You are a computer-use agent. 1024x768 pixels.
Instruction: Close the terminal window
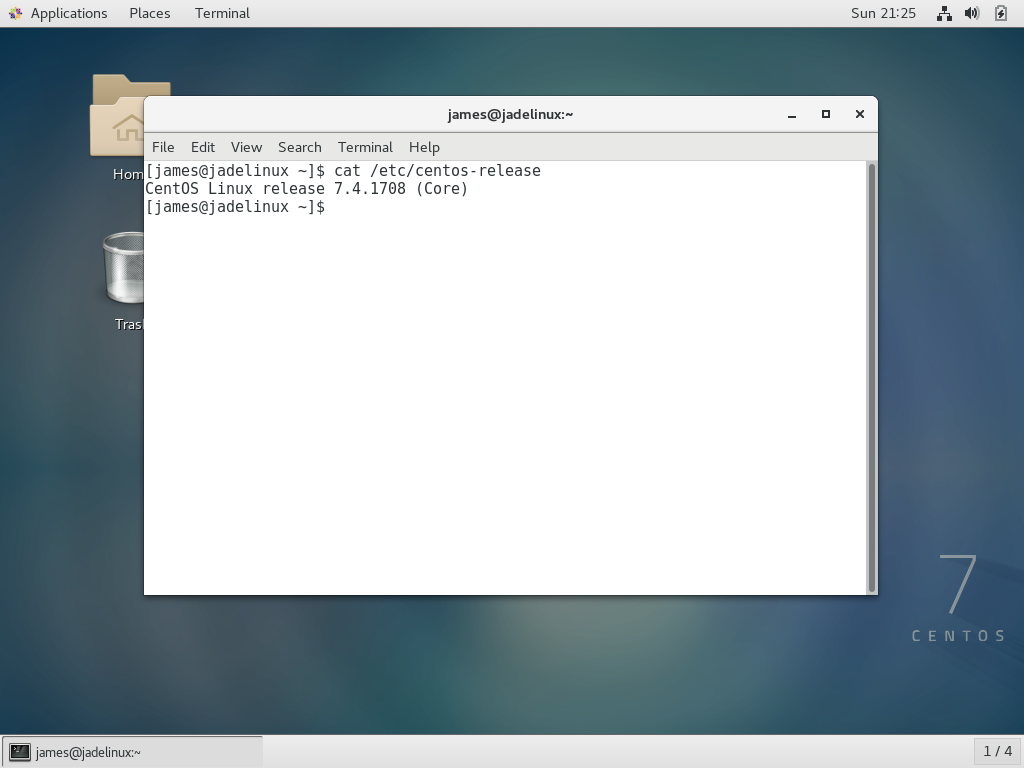(x=859, y=114)
